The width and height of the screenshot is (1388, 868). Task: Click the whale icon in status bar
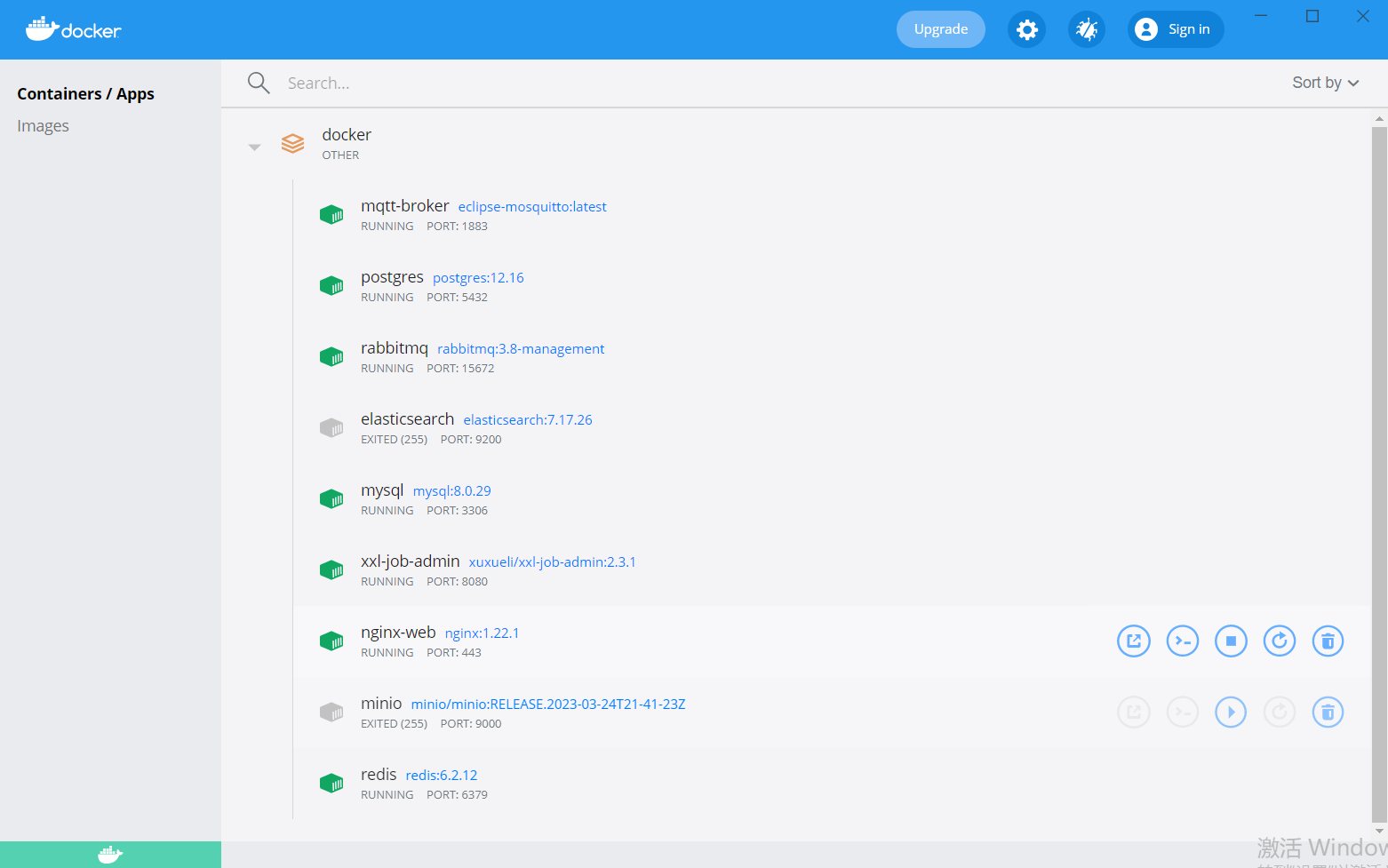pyautogui.click(x=110, y=855)
